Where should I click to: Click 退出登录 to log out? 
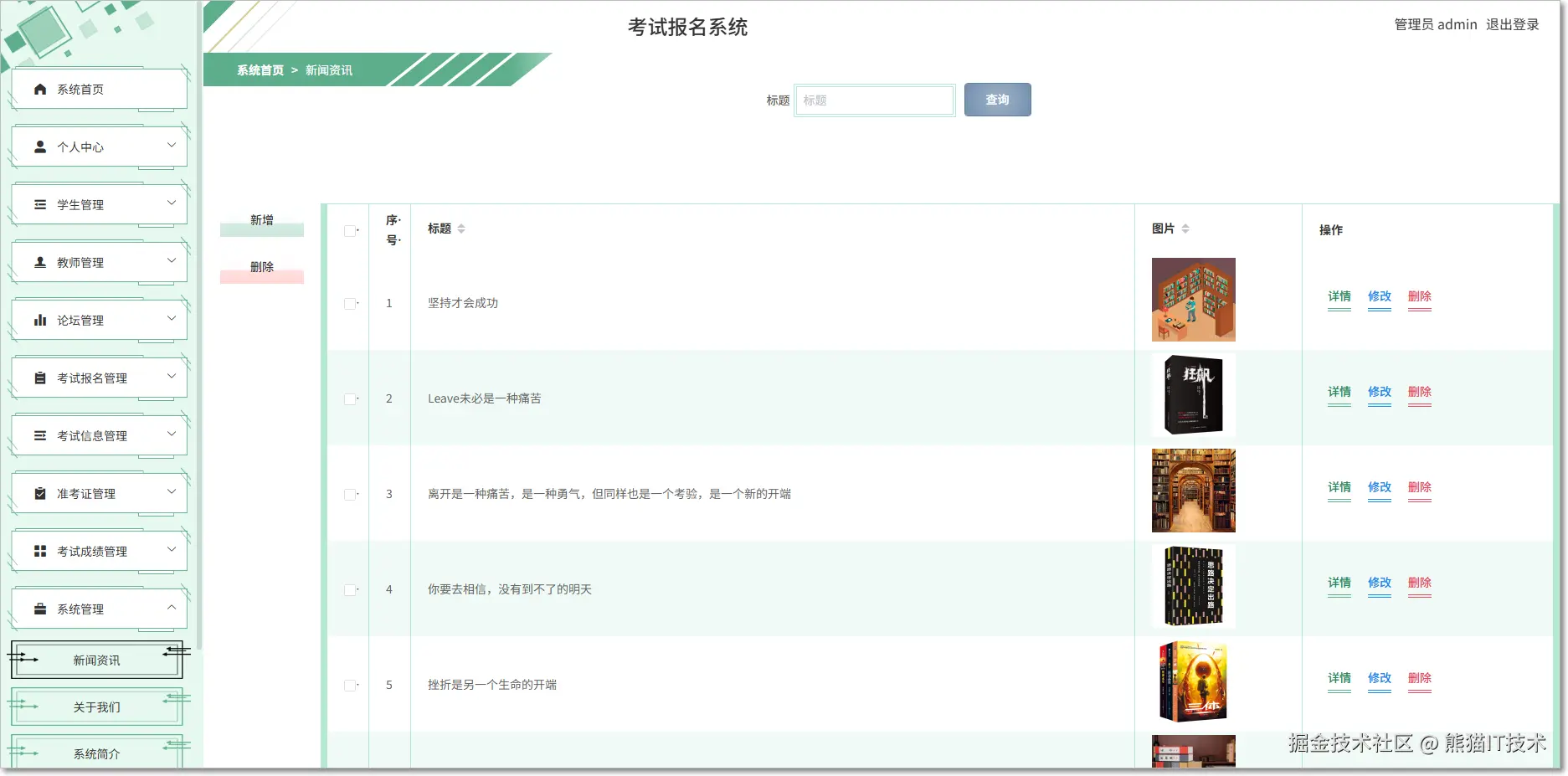pos(1513,24)
